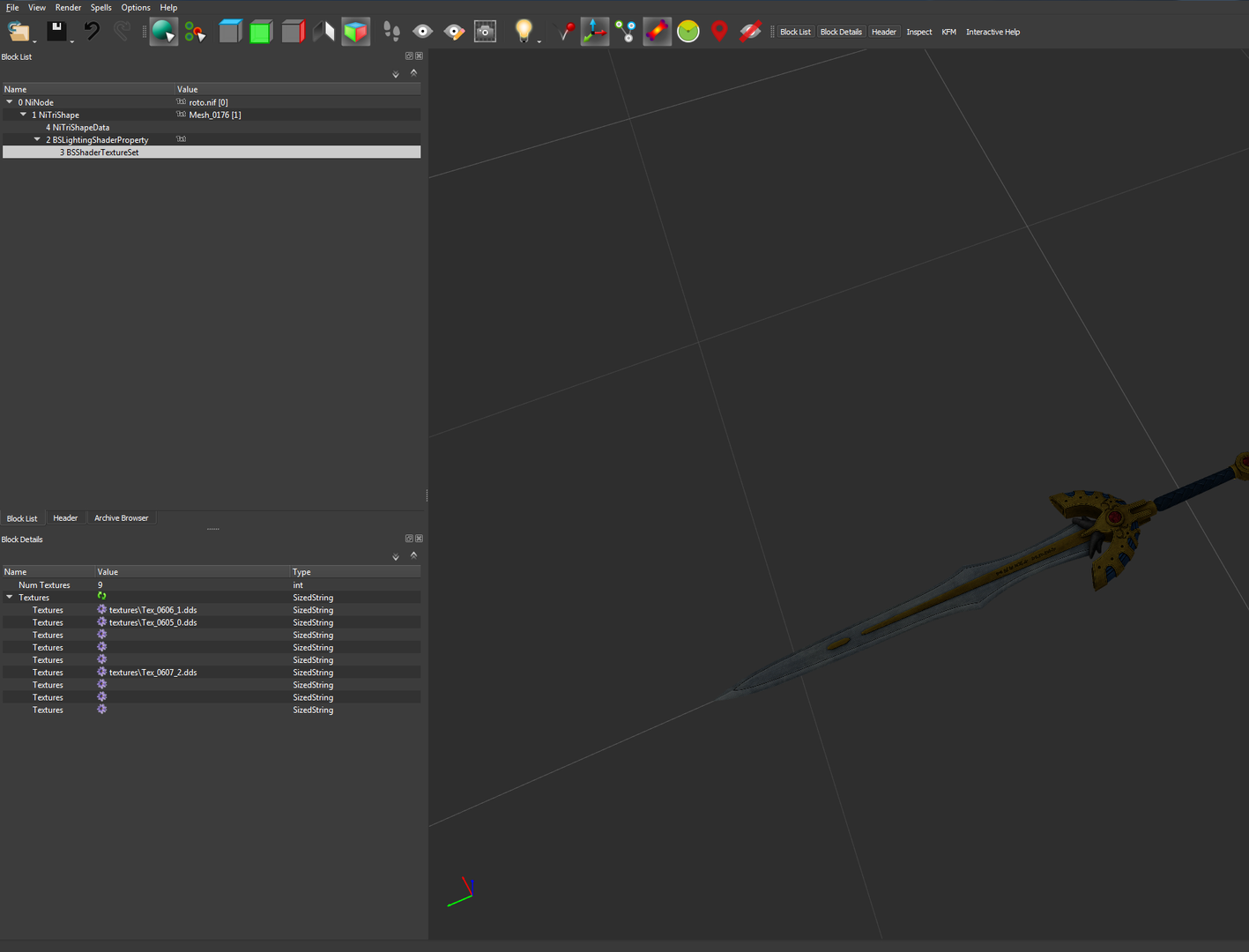
Task: Click the Undo arrow icon
Action: point(92,32)
